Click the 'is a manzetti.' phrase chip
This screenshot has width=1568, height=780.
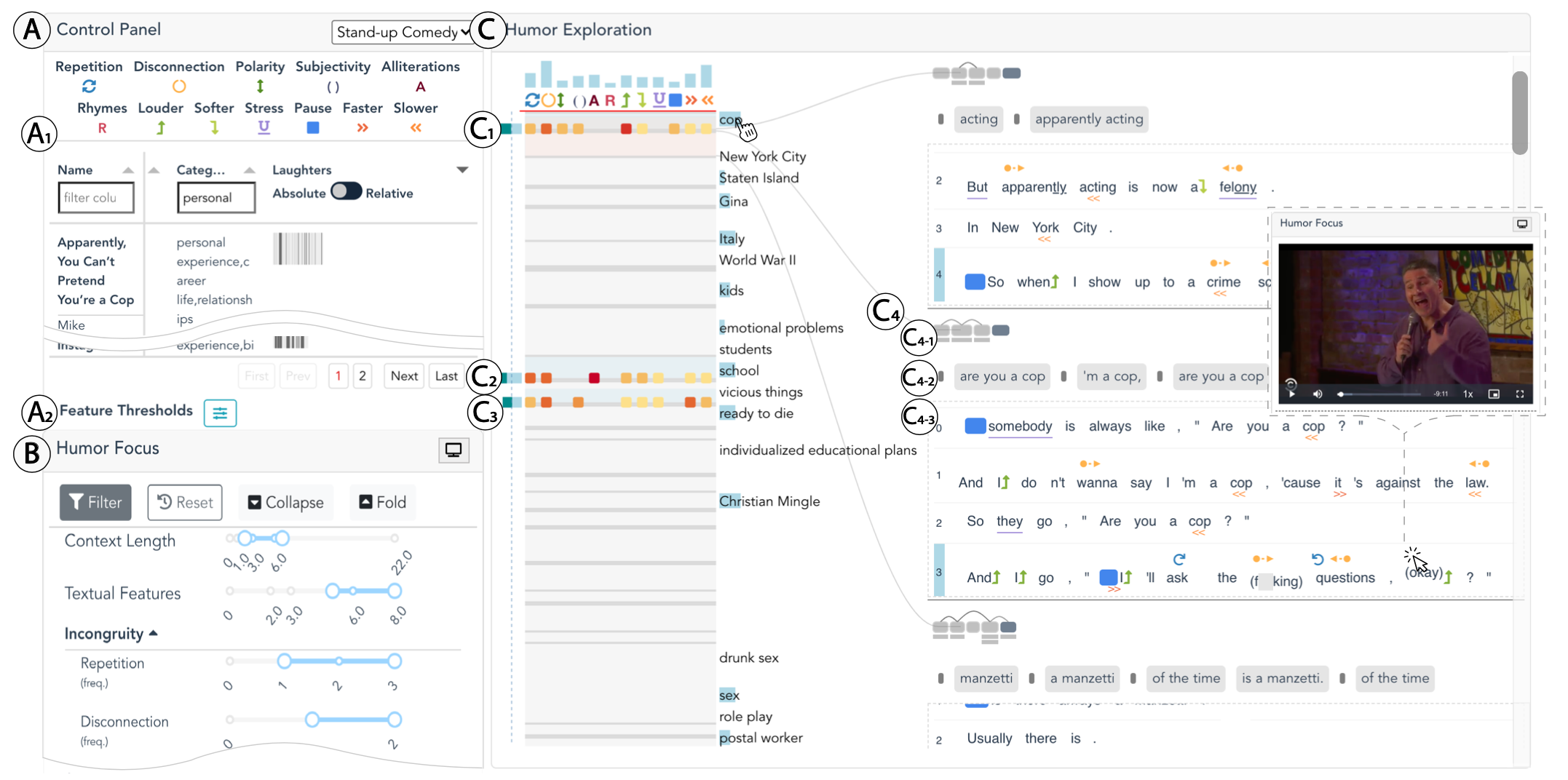(x=1281, y=678)
